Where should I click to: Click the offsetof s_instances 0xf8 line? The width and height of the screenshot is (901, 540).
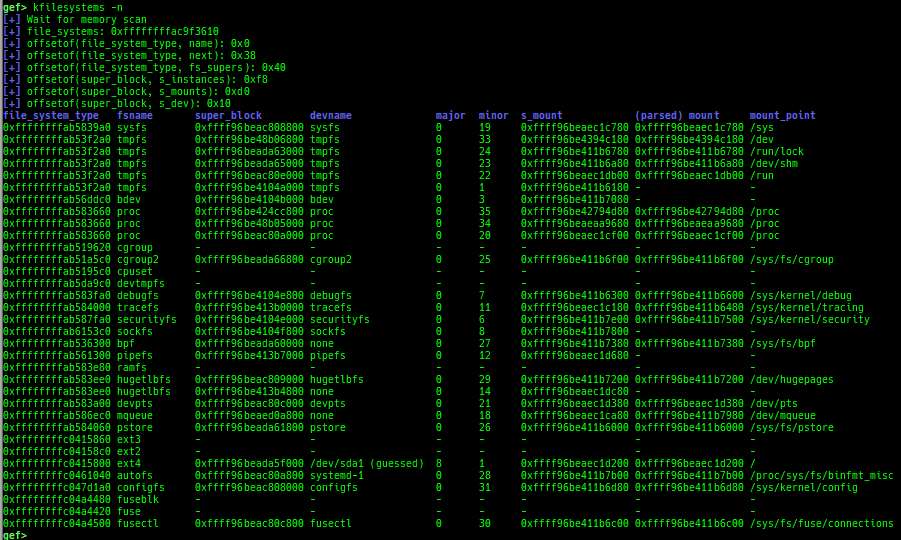pos(135,79)
